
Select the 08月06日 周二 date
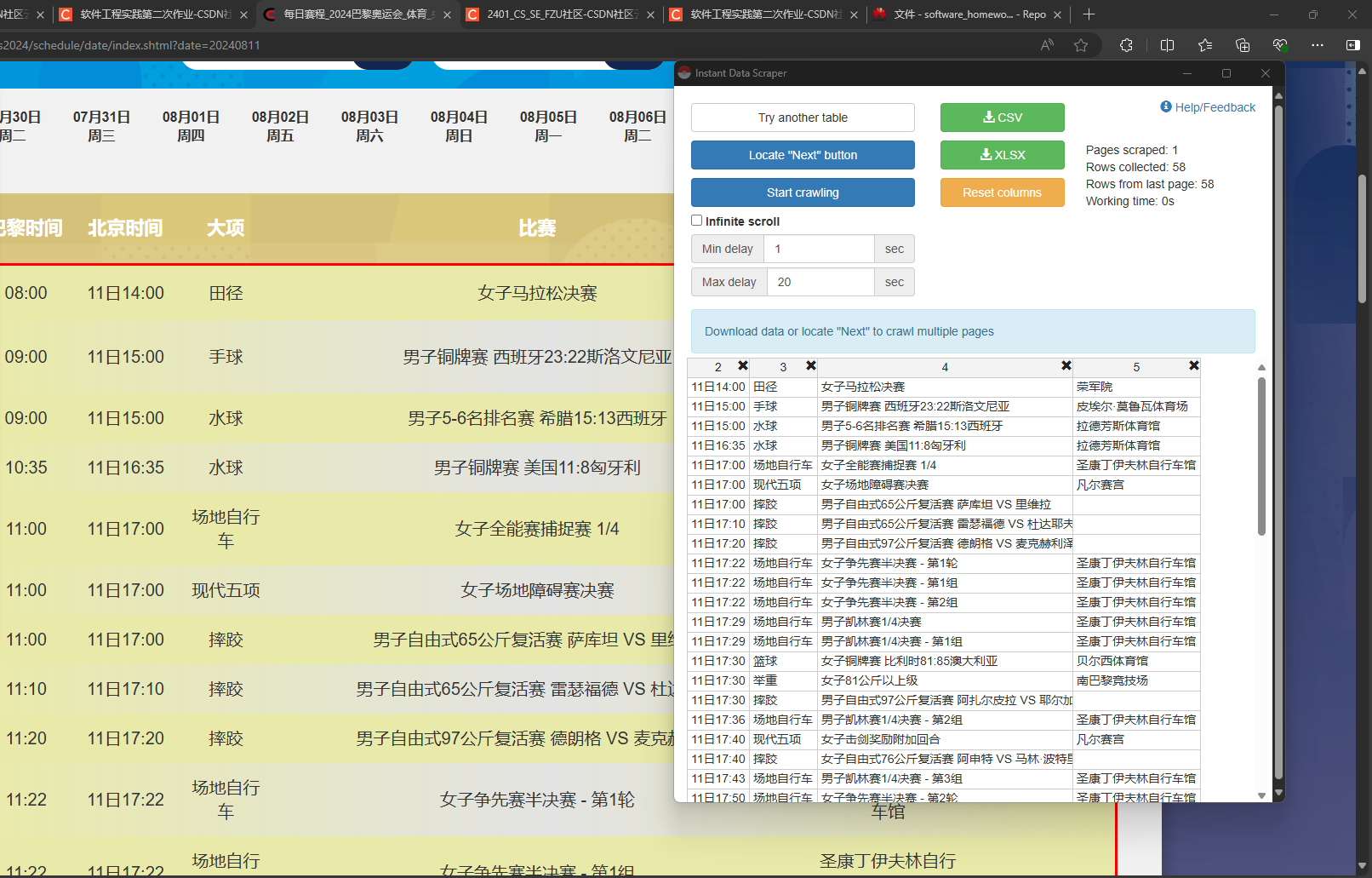tap(637, 126)
